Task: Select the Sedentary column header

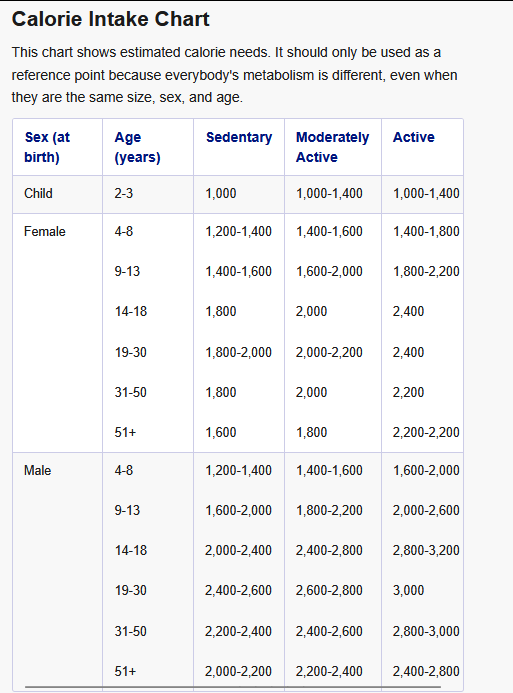Action: 239,137
